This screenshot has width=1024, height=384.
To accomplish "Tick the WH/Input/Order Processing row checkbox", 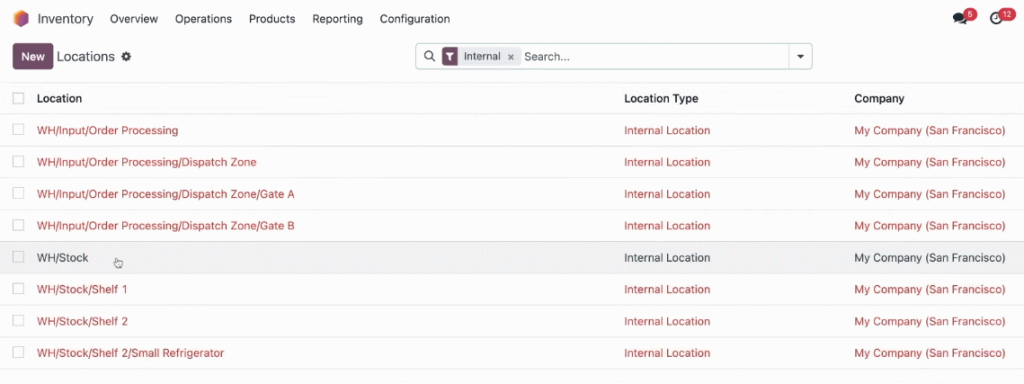I will pyautogui.click(x=18, y=130).
